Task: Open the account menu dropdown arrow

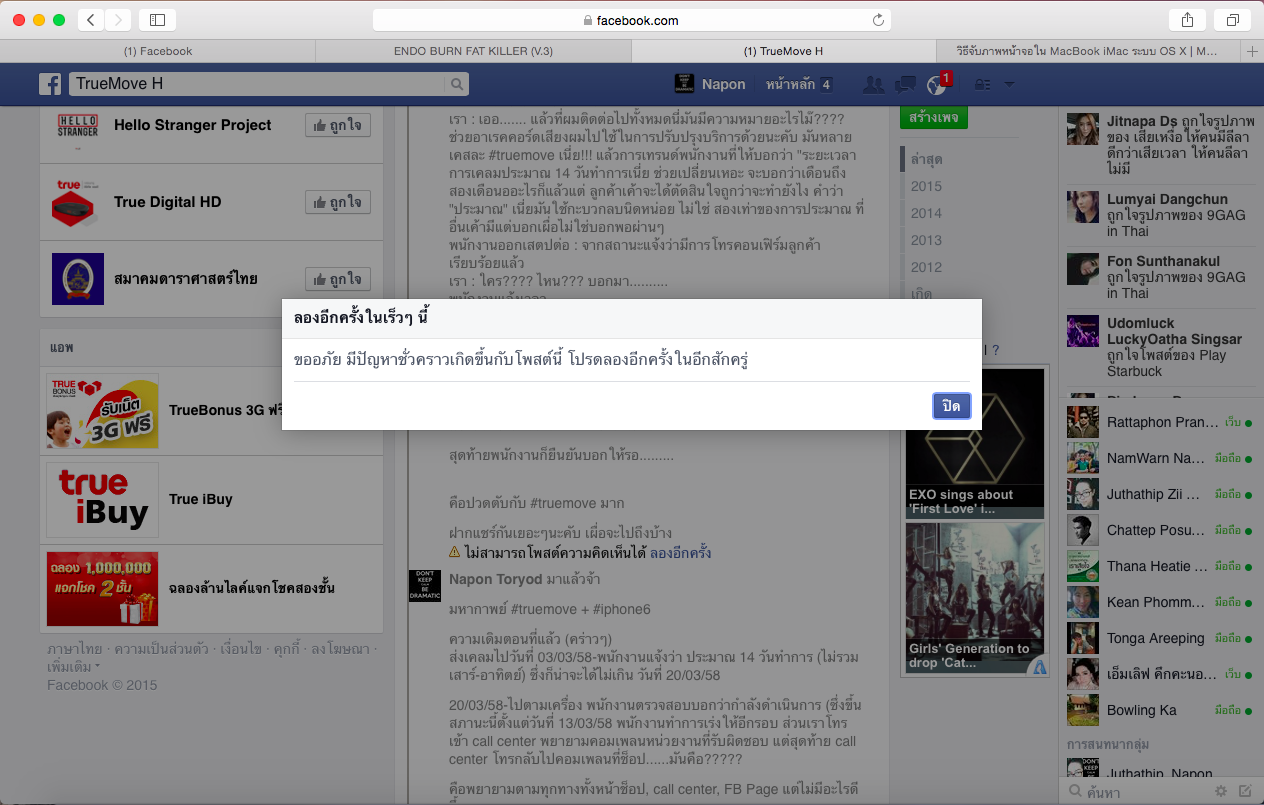Action: tap(1009, 84)
